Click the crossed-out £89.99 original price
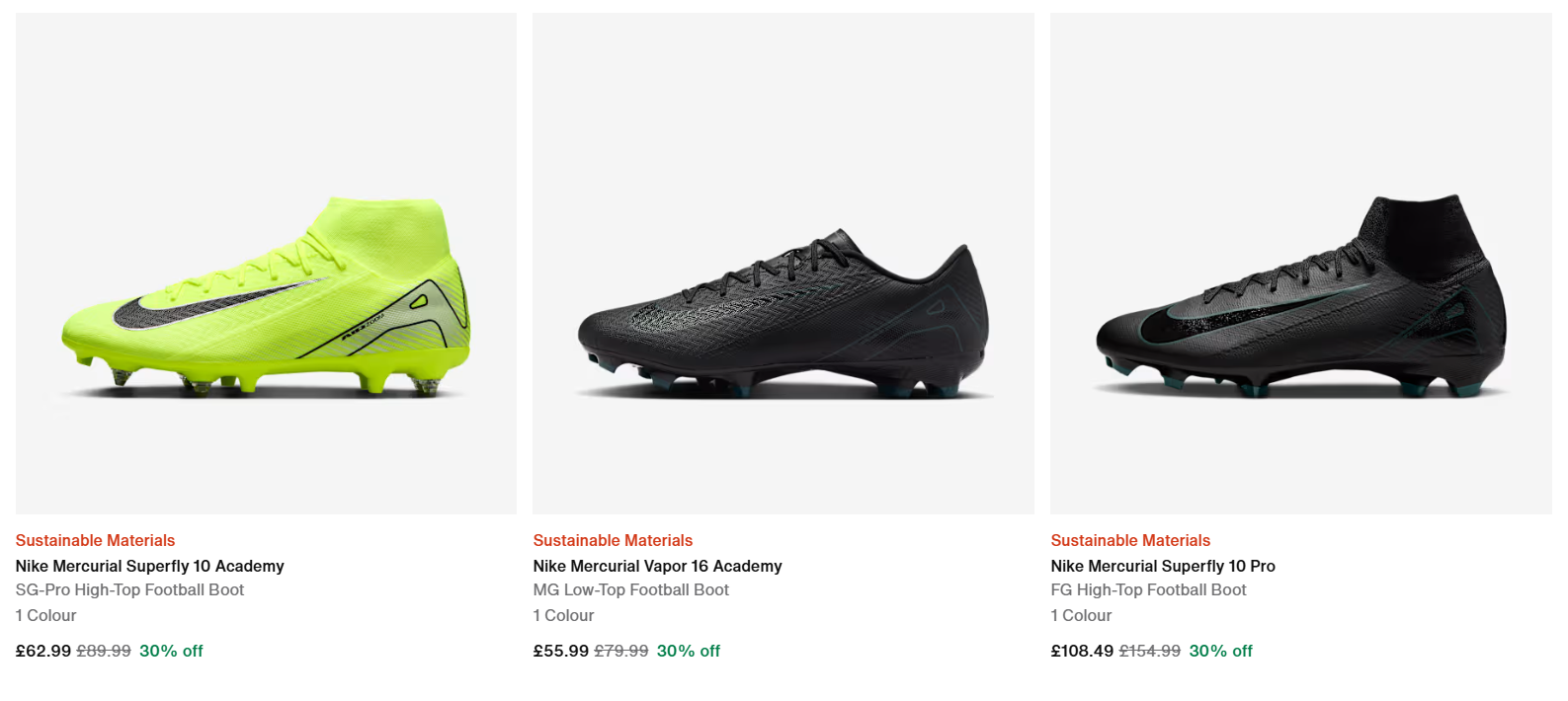 coord(104,651)
